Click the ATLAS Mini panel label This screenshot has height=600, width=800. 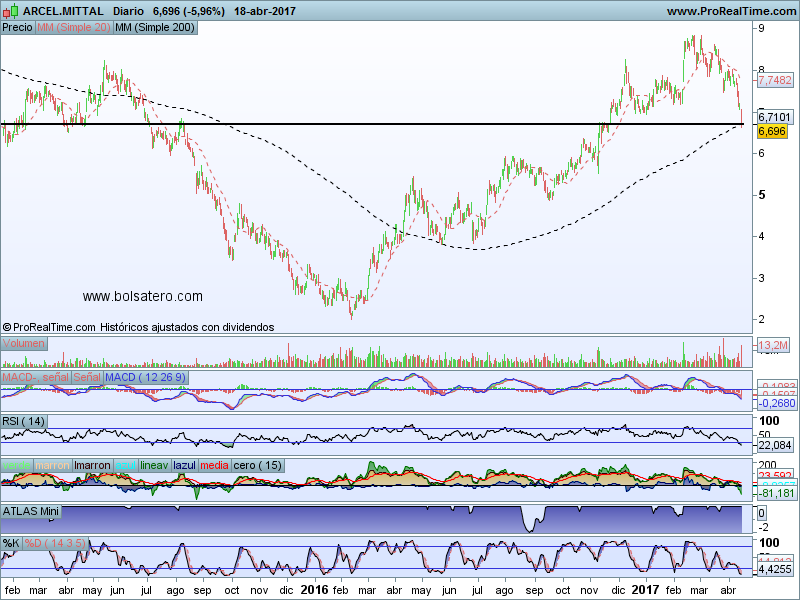coord(32,510)
